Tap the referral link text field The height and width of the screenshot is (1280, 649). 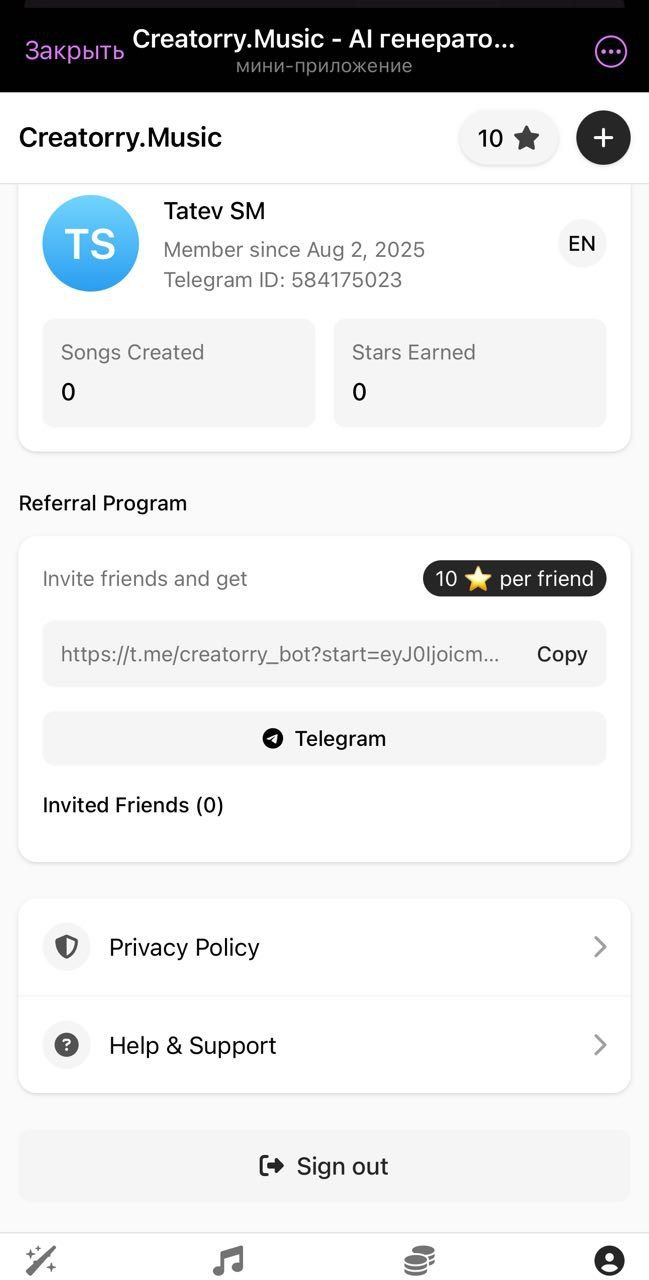(280, 653)
